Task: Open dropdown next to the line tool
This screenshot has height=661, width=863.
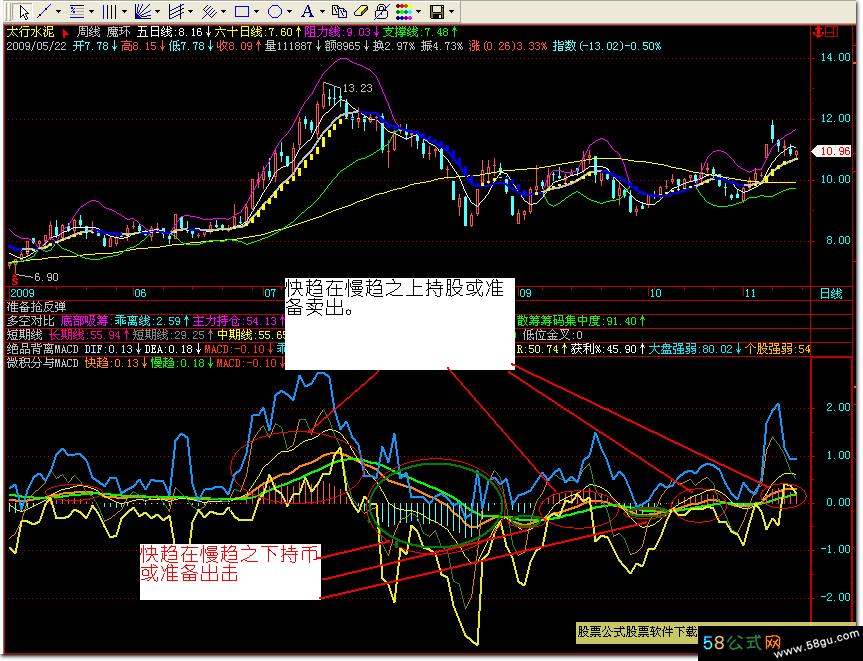Action: [60, 12]
